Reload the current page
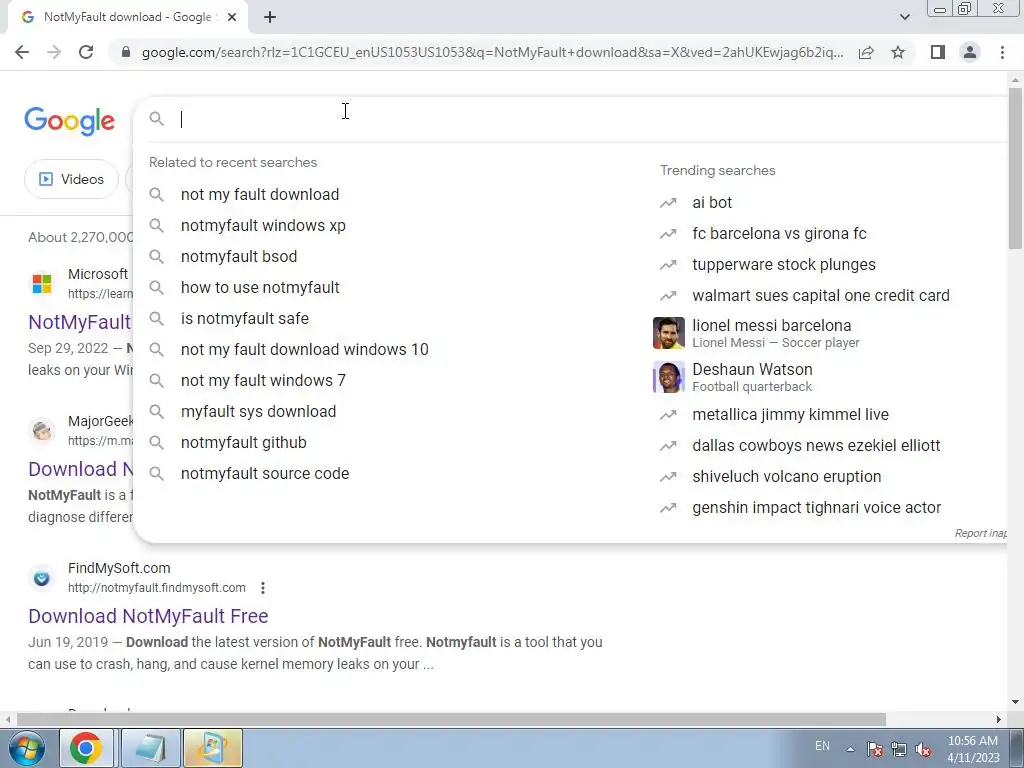The image size is (1024, 768). tap(86, 52)
